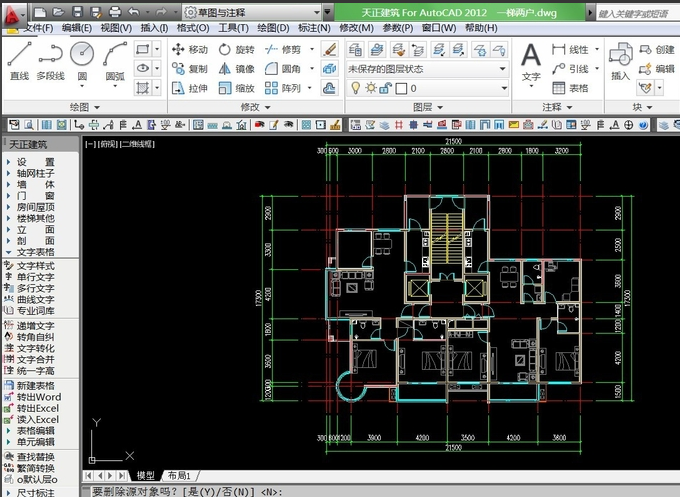Expand the 块 panel arrow
The image size is (680, 497).
(x=649, y=107)
